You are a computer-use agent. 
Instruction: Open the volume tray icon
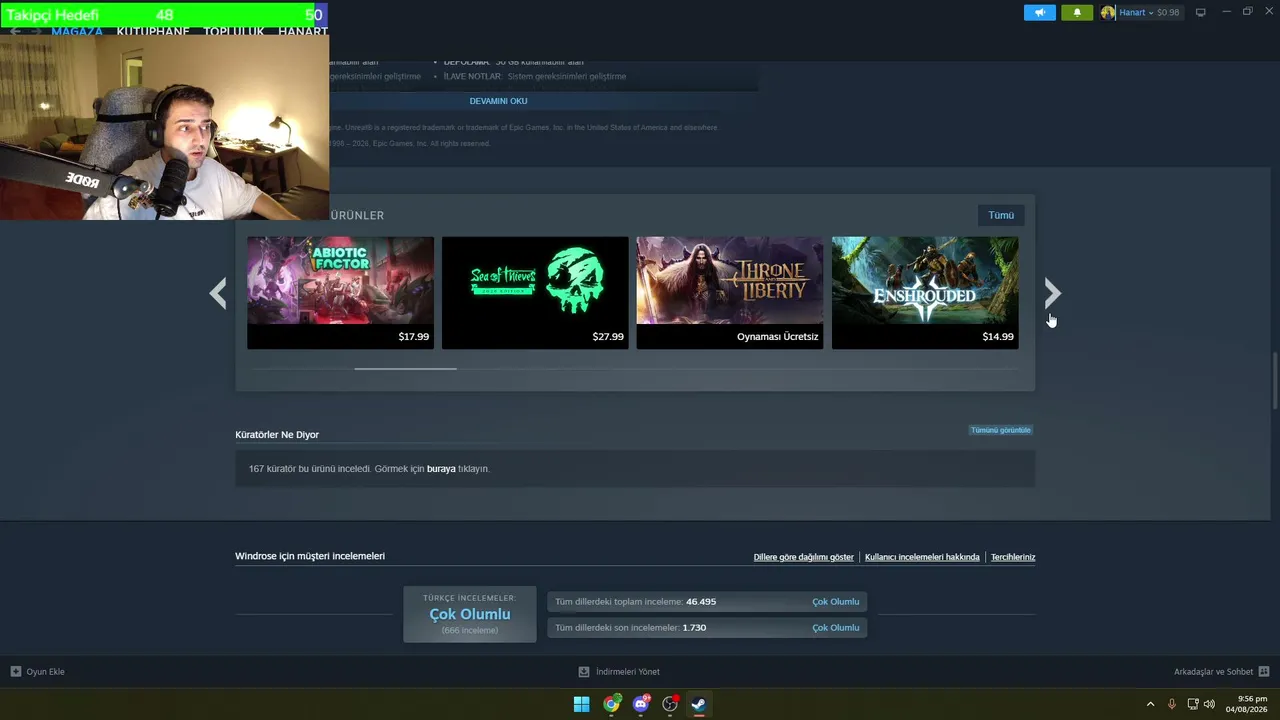1210,704
